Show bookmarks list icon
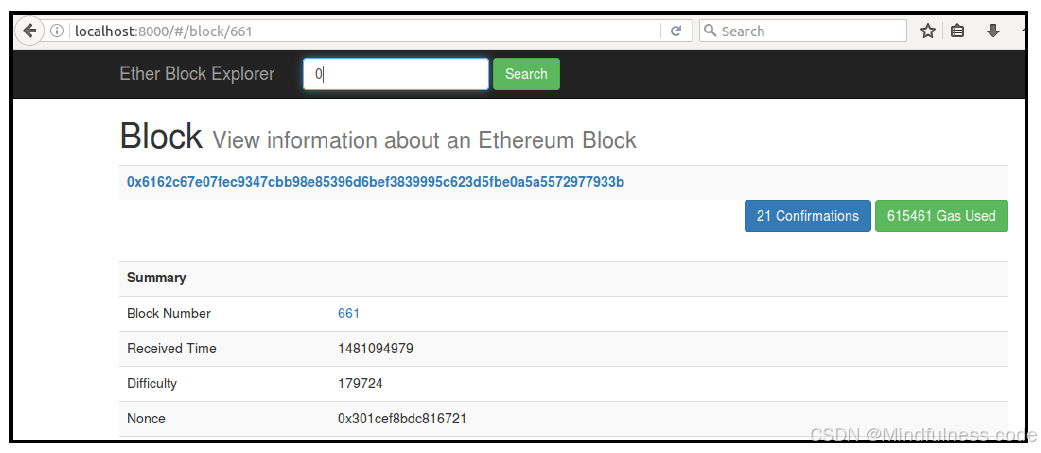1041x453 pixels. [957, 31]
